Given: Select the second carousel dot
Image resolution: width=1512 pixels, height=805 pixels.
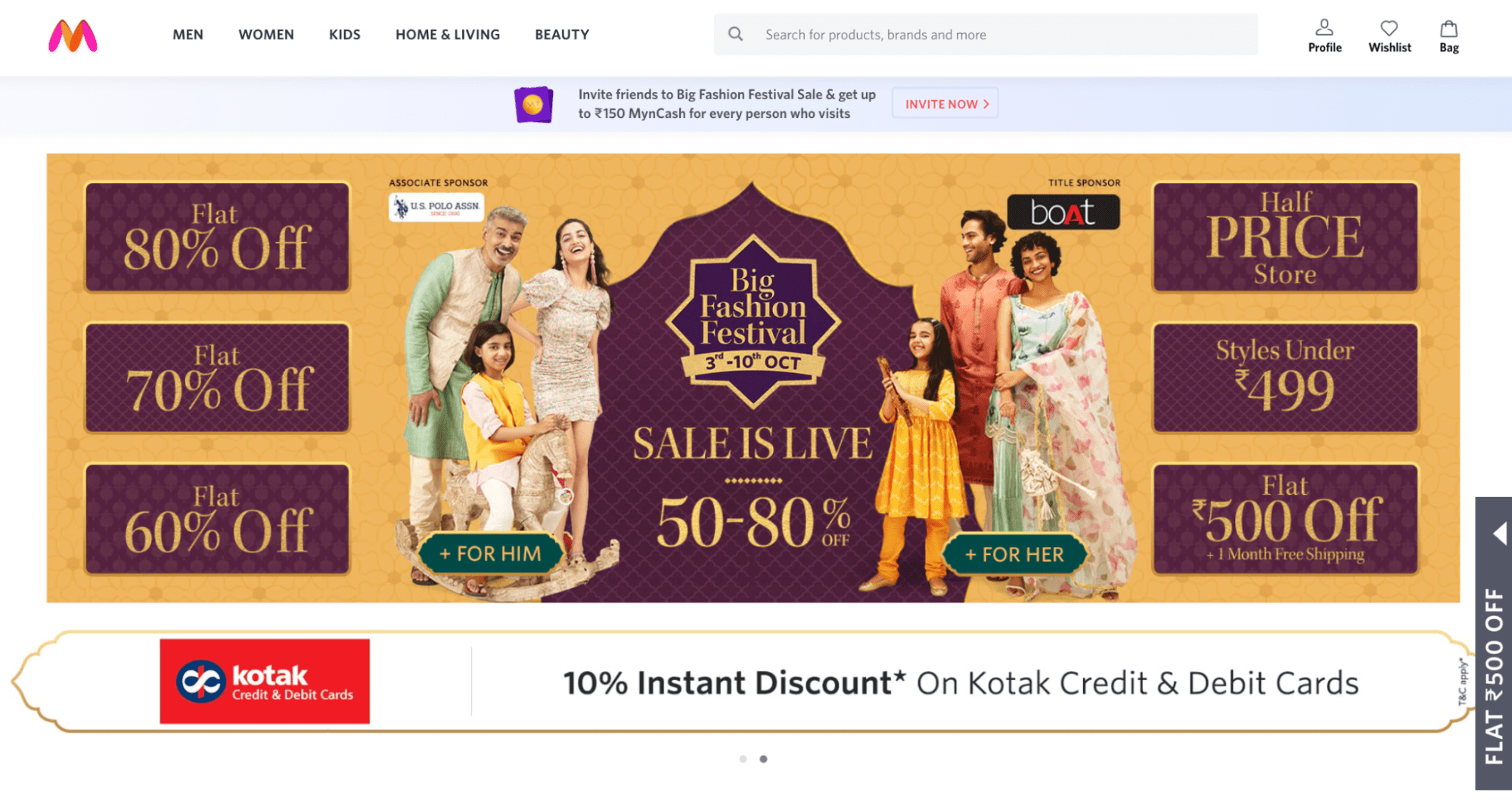Looking at the screenshot, I should click(763, 759).
